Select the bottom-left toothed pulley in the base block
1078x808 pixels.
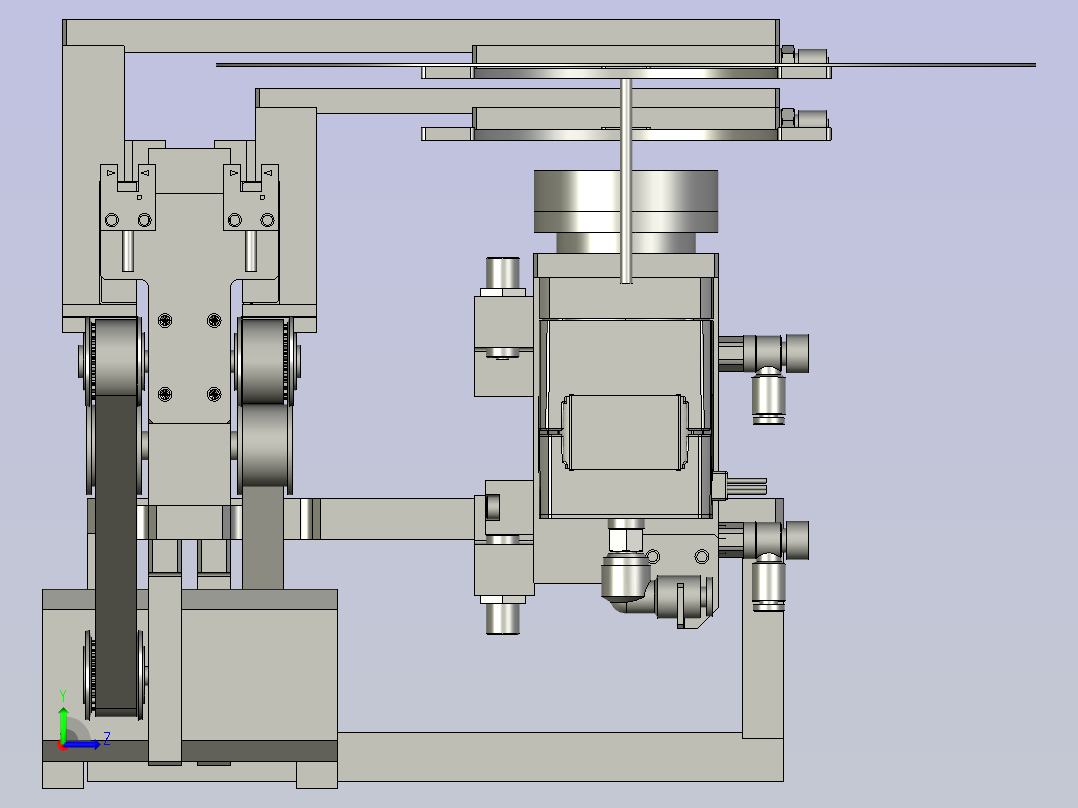click(115, 675)
